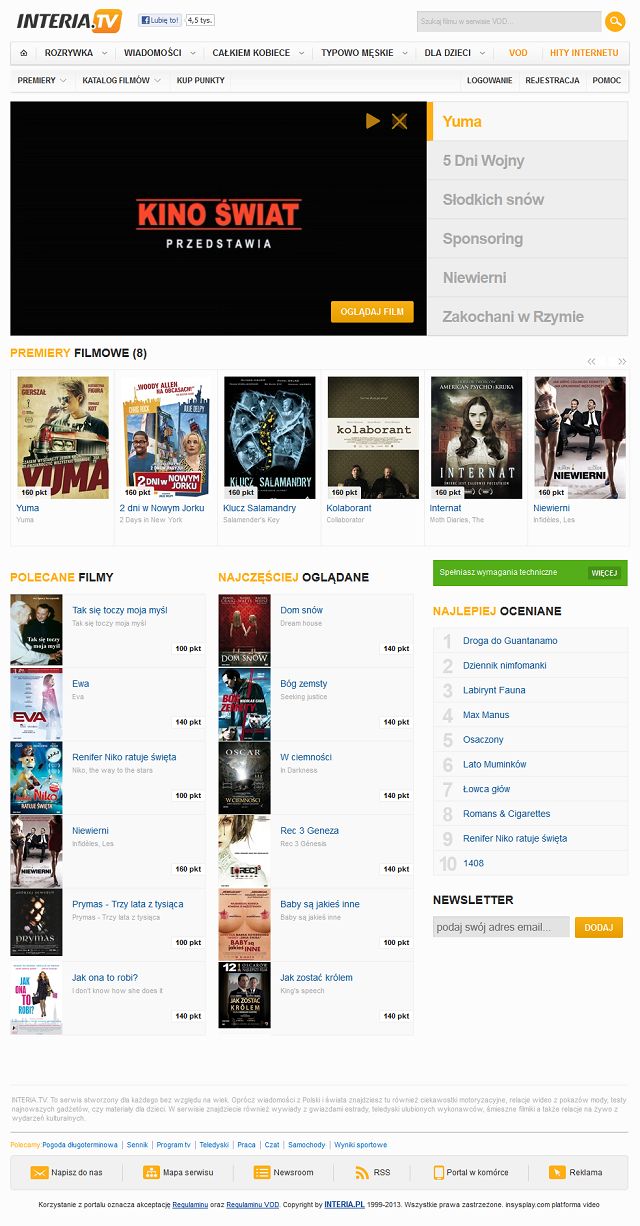Screen dimensions: 640x1226
Task: Open the Yuma movie poster thumbnail
Action: [x=63, y=437]
